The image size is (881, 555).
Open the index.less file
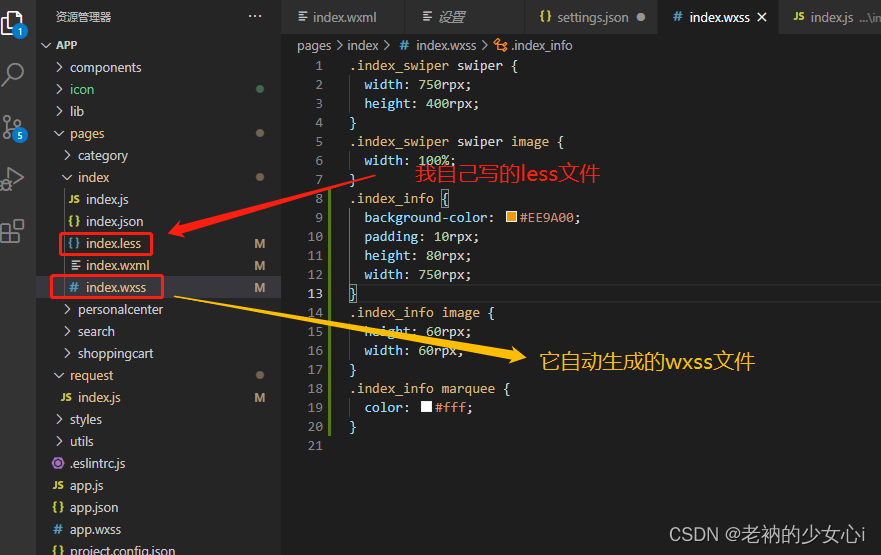click(113, 243)
